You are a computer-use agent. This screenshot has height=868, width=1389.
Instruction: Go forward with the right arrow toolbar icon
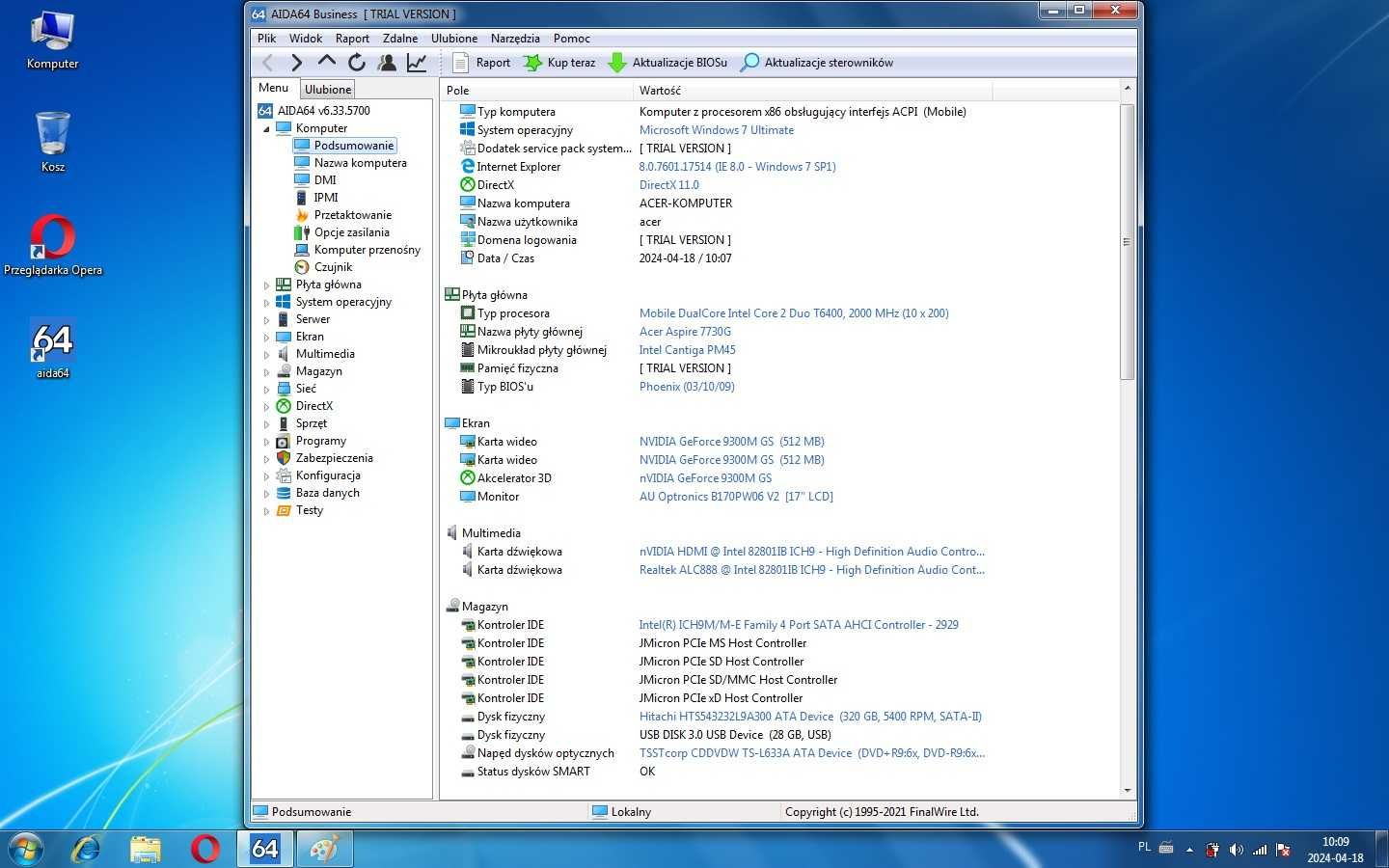tap(296, 63)
